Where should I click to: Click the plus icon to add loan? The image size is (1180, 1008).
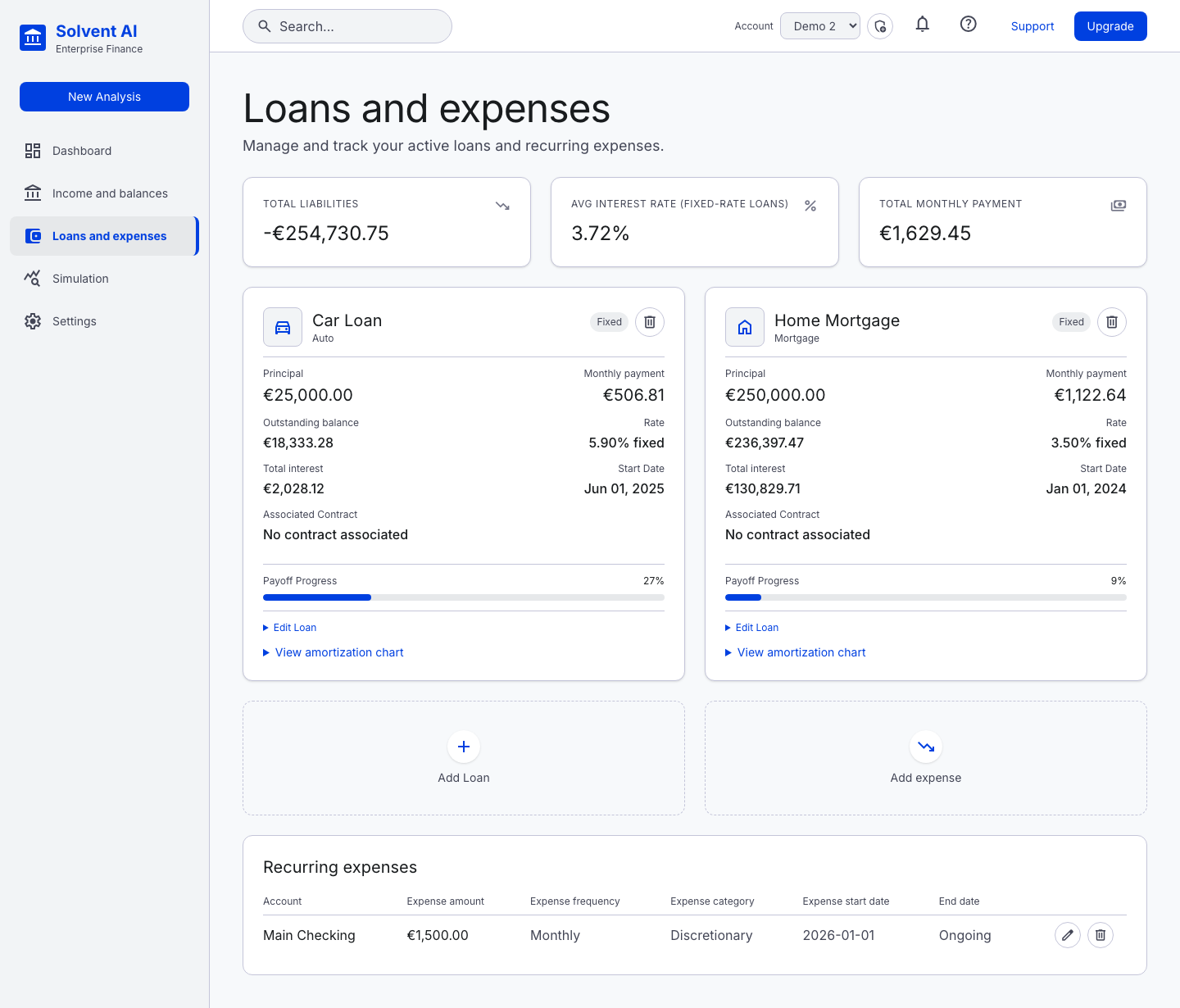point(464,747)
